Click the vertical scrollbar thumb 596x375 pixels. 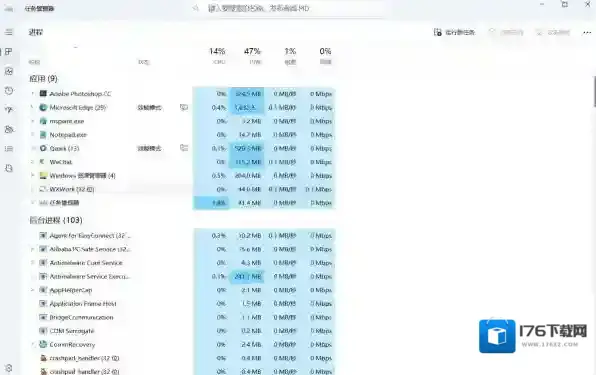pos(594,91)
